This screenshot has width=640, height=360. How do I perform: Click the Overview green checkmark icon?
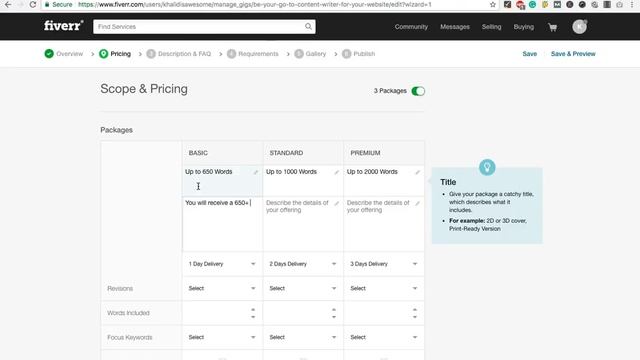[x=49, y=53]
